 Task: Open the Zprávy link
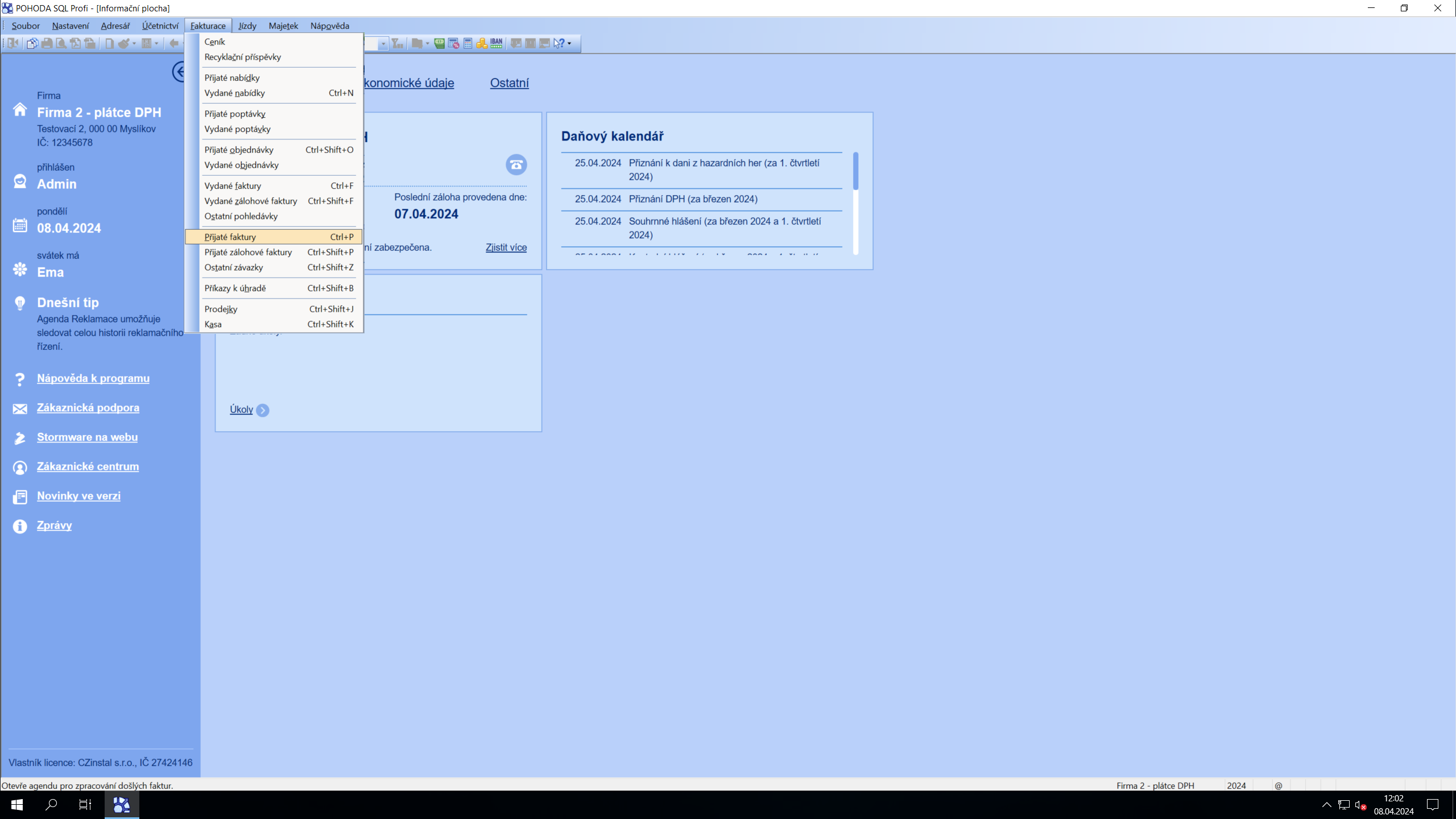tap(54, 526)
